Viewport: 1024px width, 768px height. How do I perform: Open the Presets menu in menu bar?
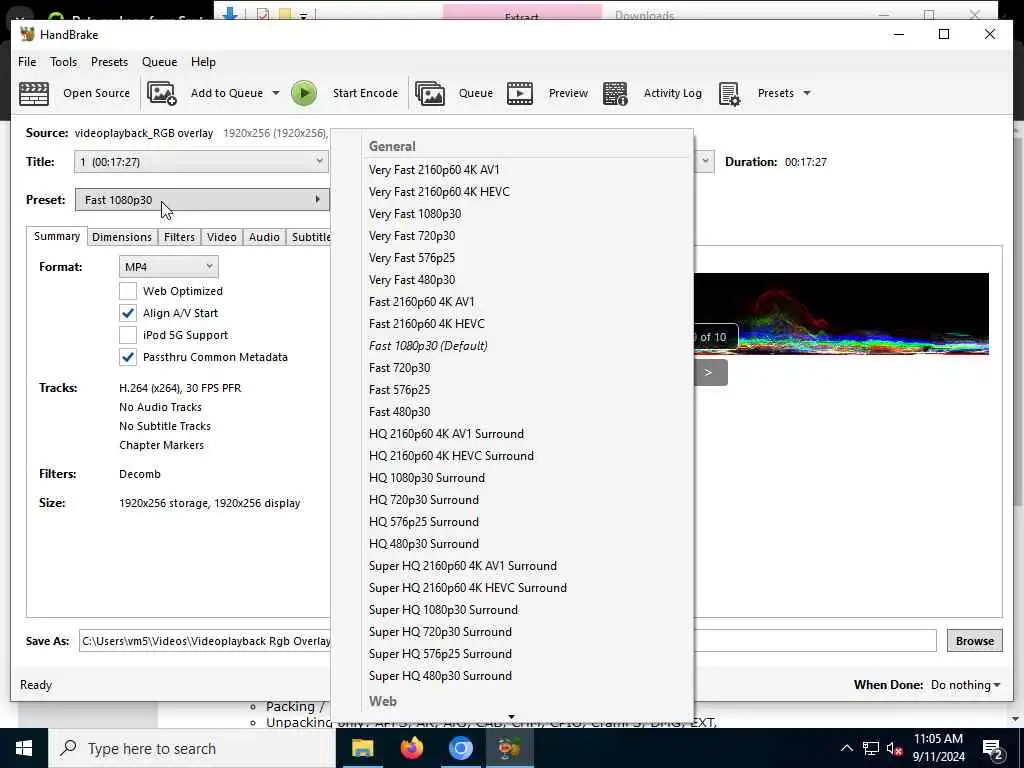coord(109,61)
